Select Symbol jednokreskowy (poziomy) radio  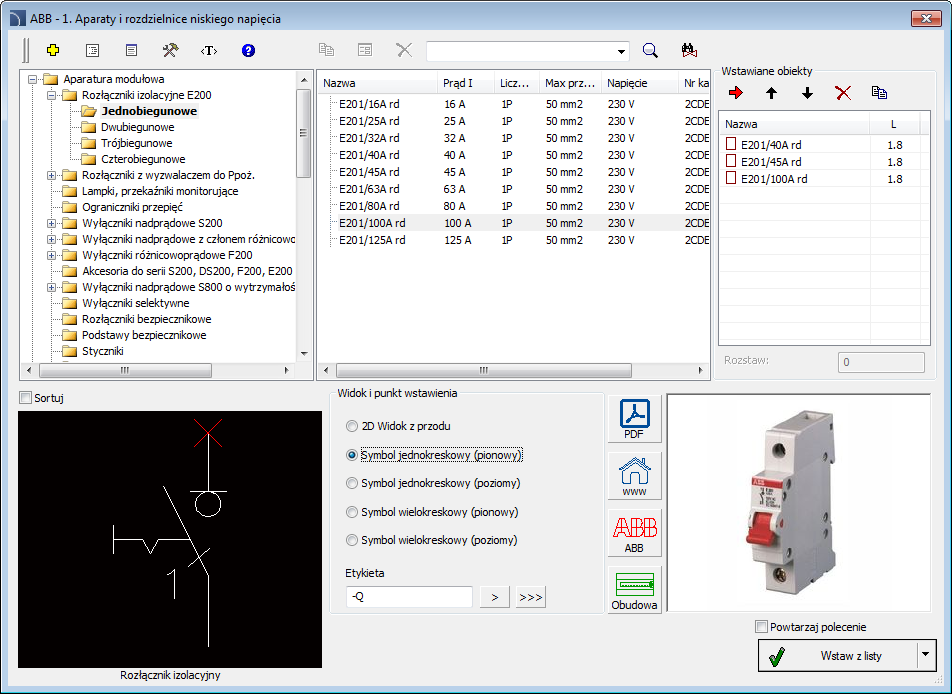(352, 483)
